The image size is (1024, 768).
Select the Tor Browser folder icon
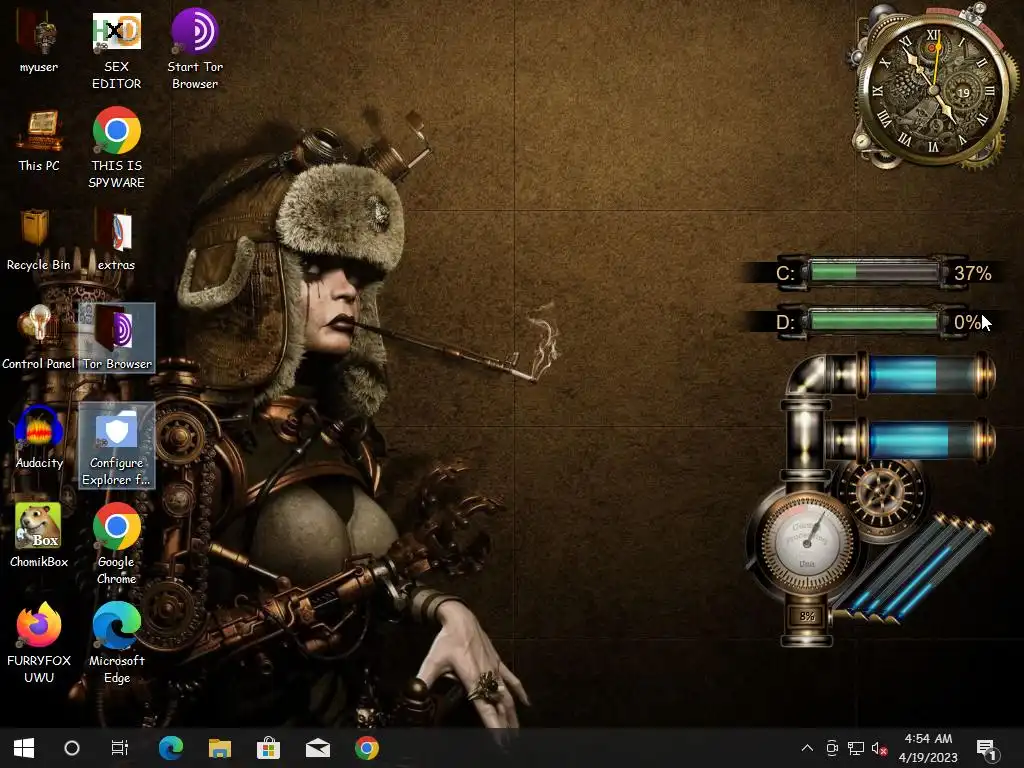click(x=117, y=338)
